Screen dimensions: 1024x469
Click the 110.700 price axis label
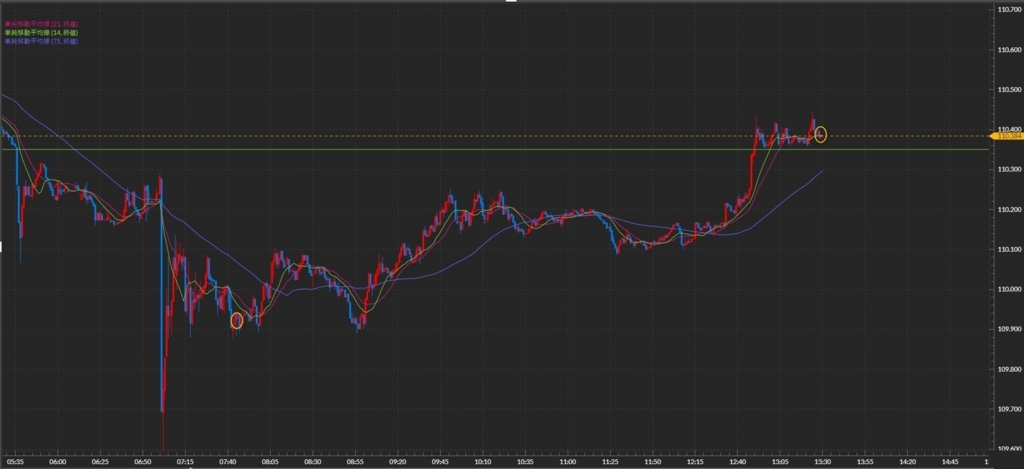(x=1009, y=9)
